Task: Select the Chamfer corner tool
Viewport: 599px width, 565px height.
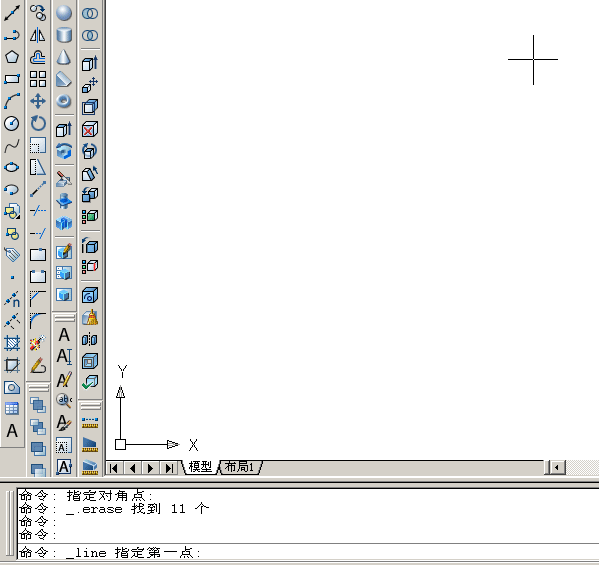Action: click(x=38, y=299)
